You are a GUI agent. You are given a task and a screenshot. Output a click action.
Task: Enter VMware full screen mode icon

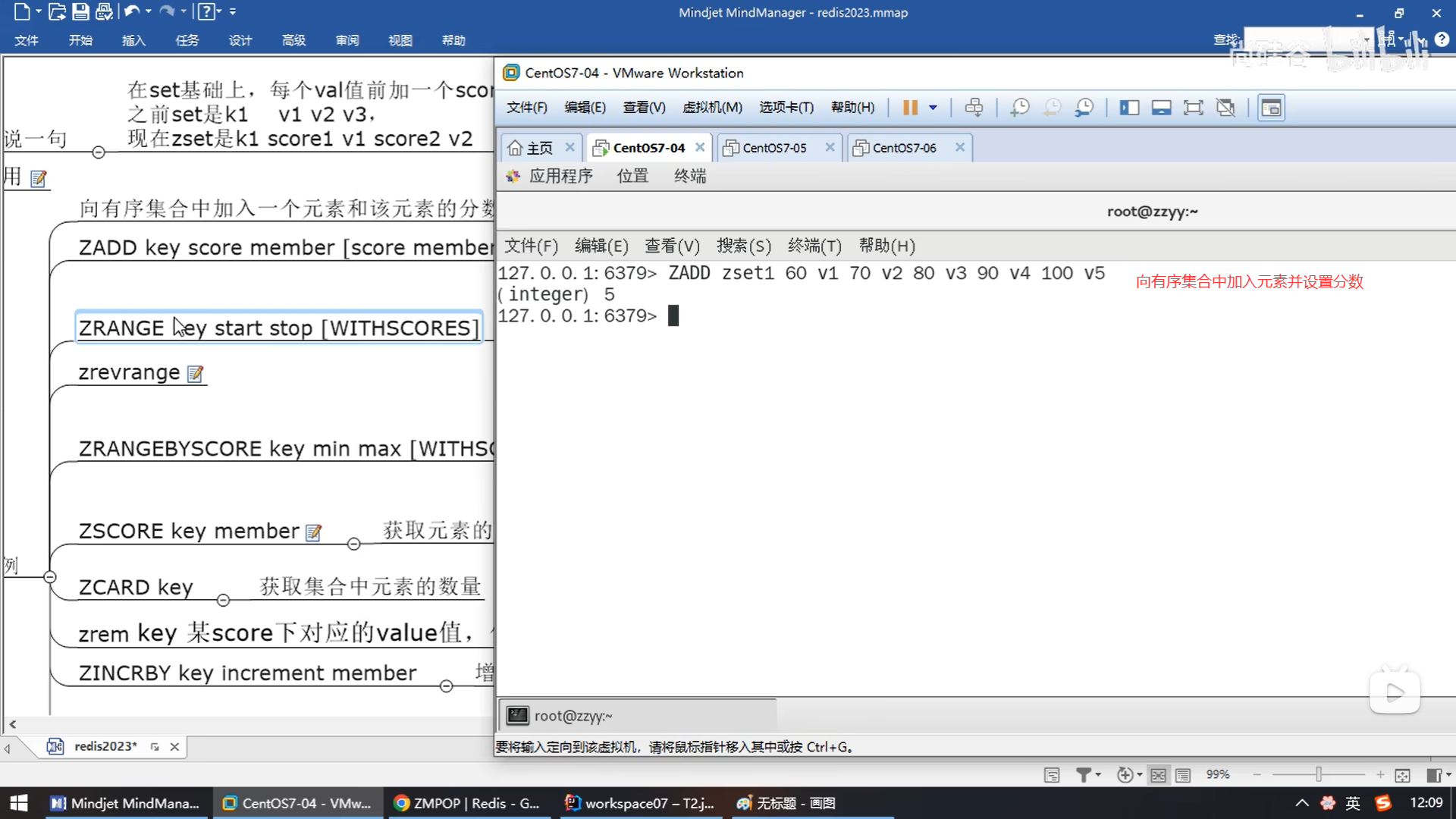pos(1193,108)
